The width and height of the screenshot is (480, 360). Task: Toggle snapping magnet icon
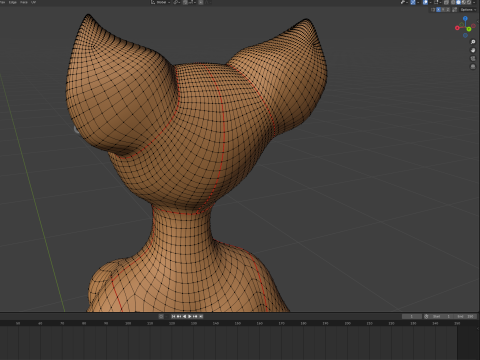[x=185, y=2]
